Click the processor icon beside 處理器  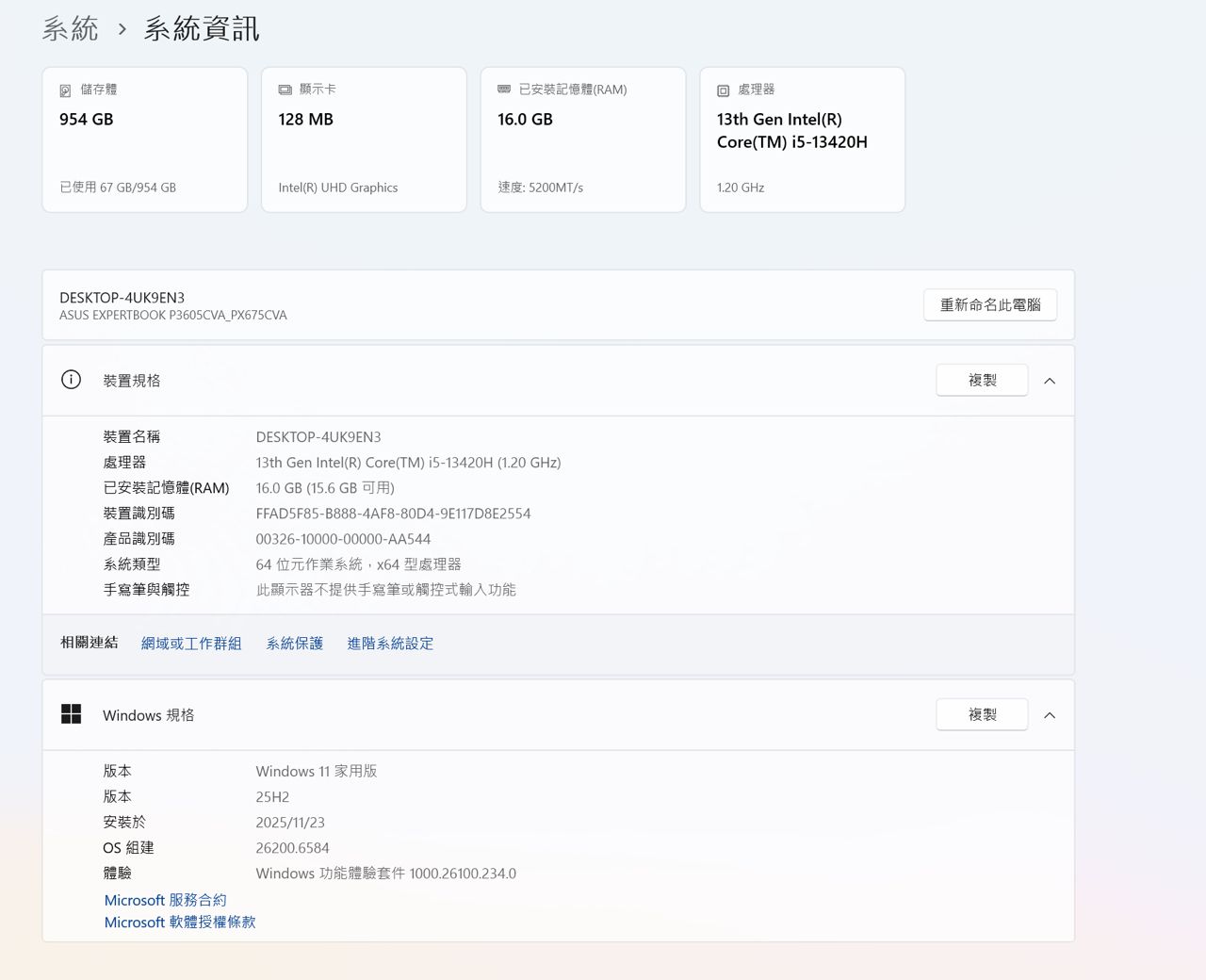[723, 90]
